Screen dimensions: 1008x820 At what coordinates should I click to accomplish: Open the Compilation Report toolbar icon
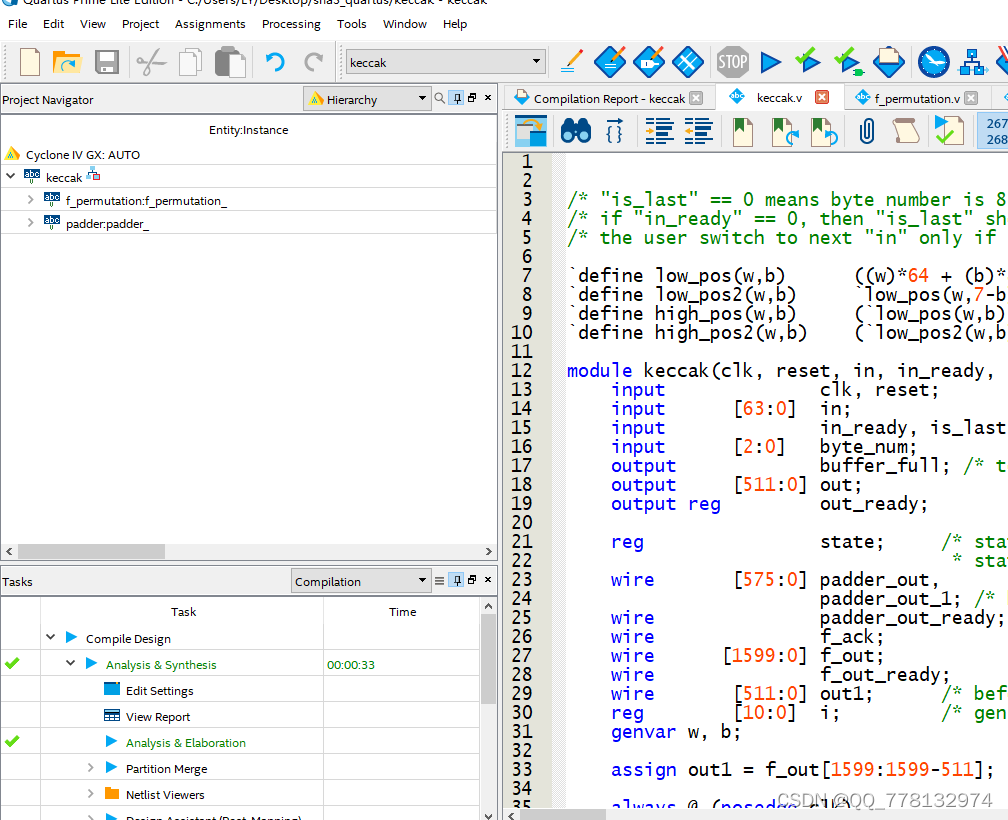point(889,62)
